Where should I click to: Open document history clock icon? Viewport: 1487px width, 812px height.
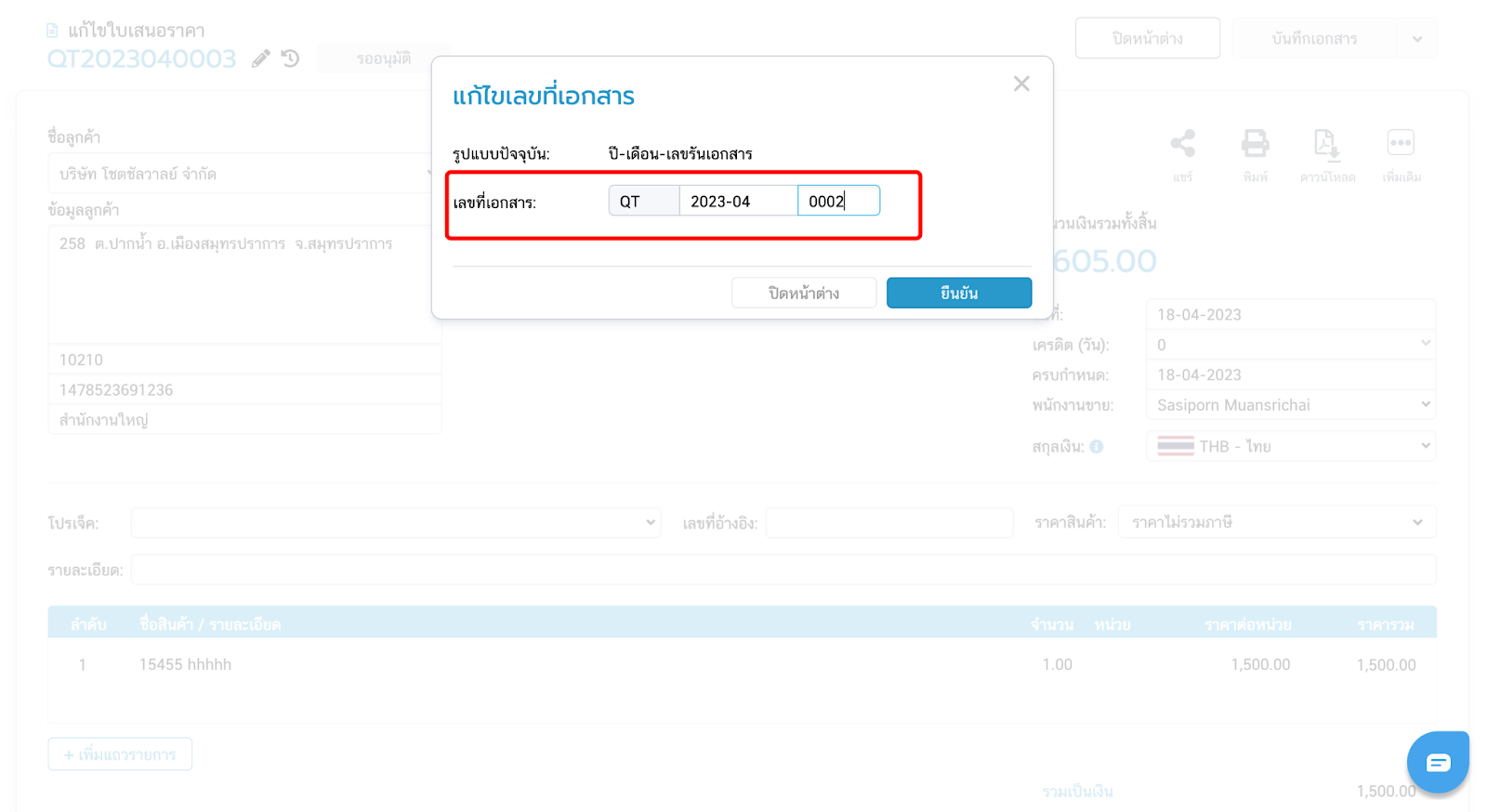tap(291, 59)
